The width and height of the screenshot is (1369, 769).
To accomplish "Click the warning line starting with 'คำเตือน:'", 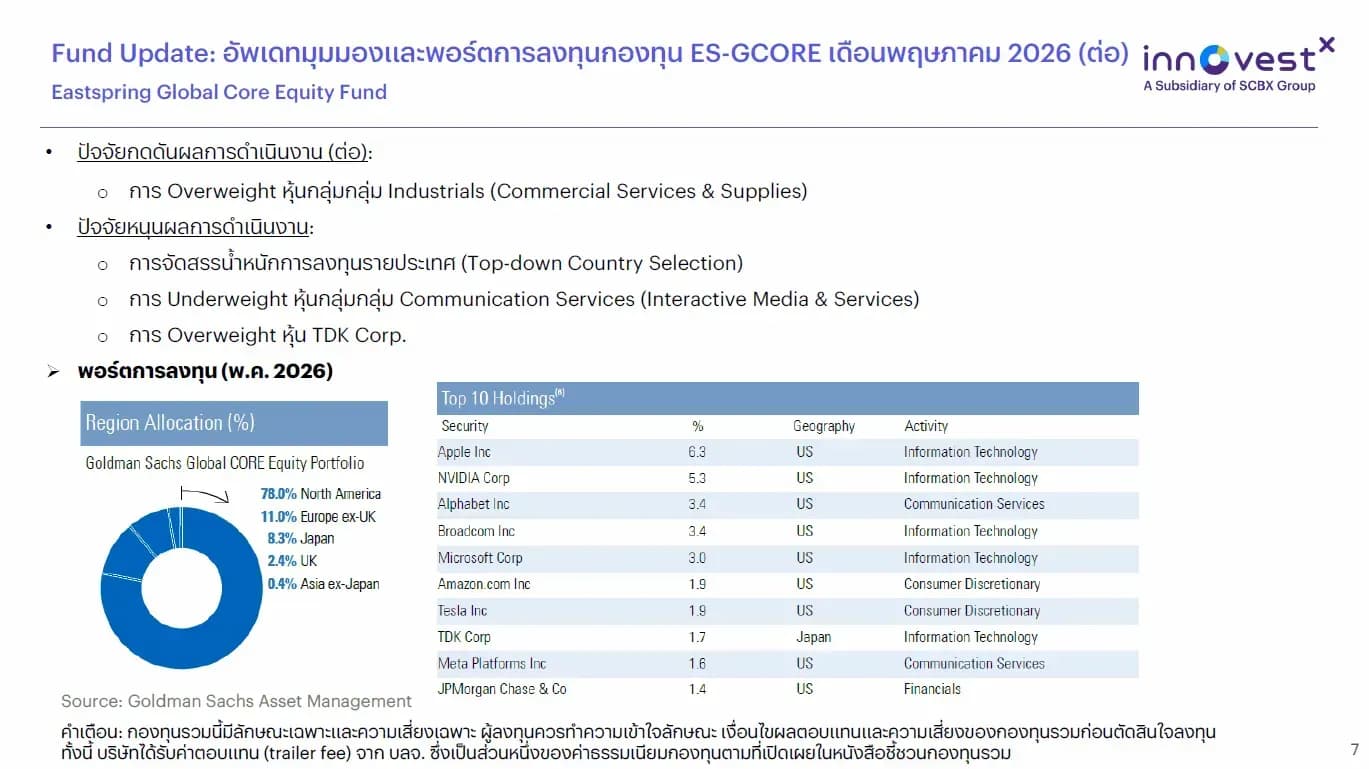I will coord(639,732).
